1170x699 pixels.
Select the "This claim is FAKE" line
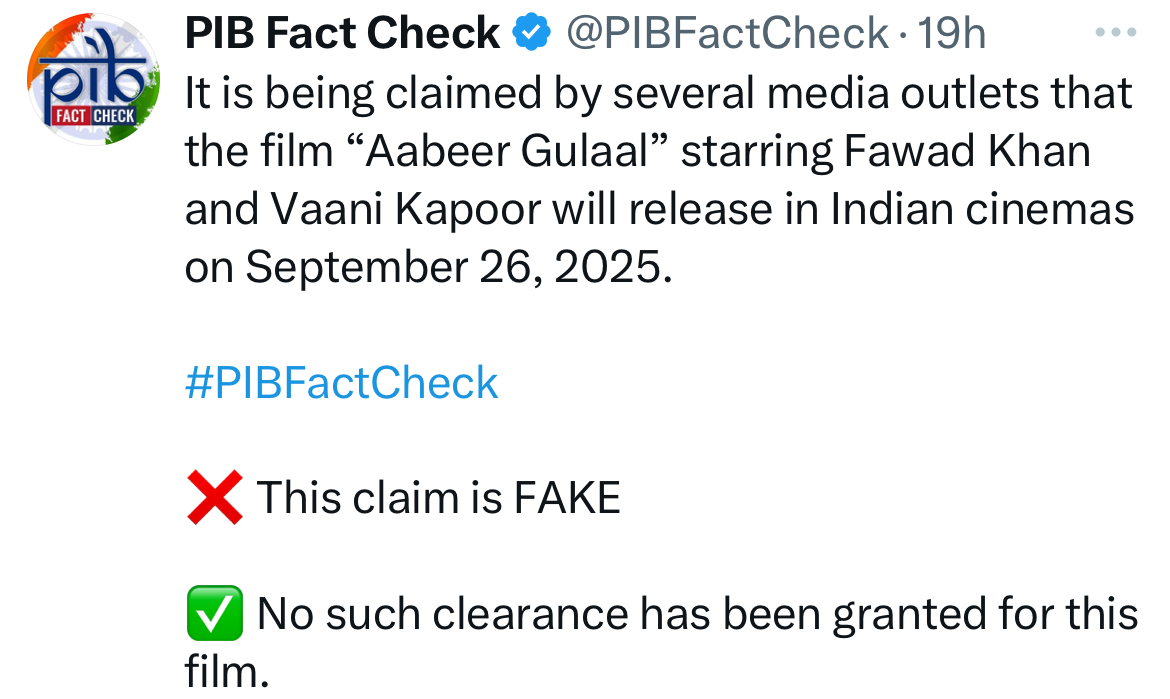tap(439, 497)
